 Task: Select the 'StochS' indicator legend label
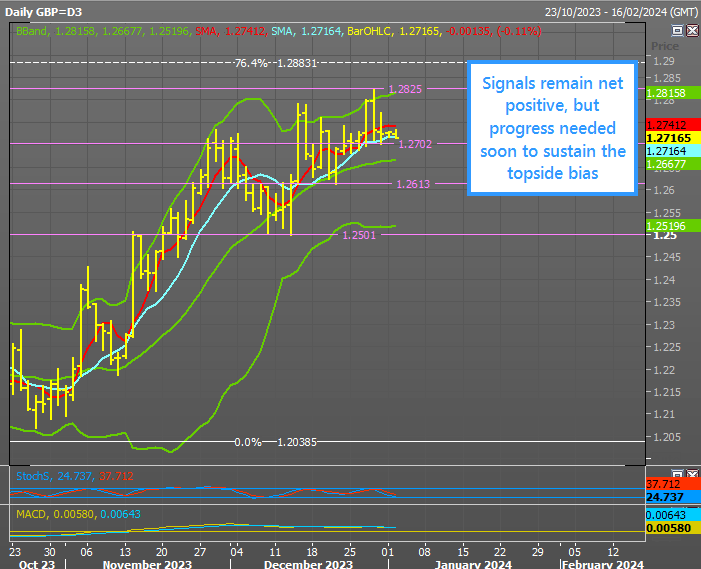[x=32, y=476]
